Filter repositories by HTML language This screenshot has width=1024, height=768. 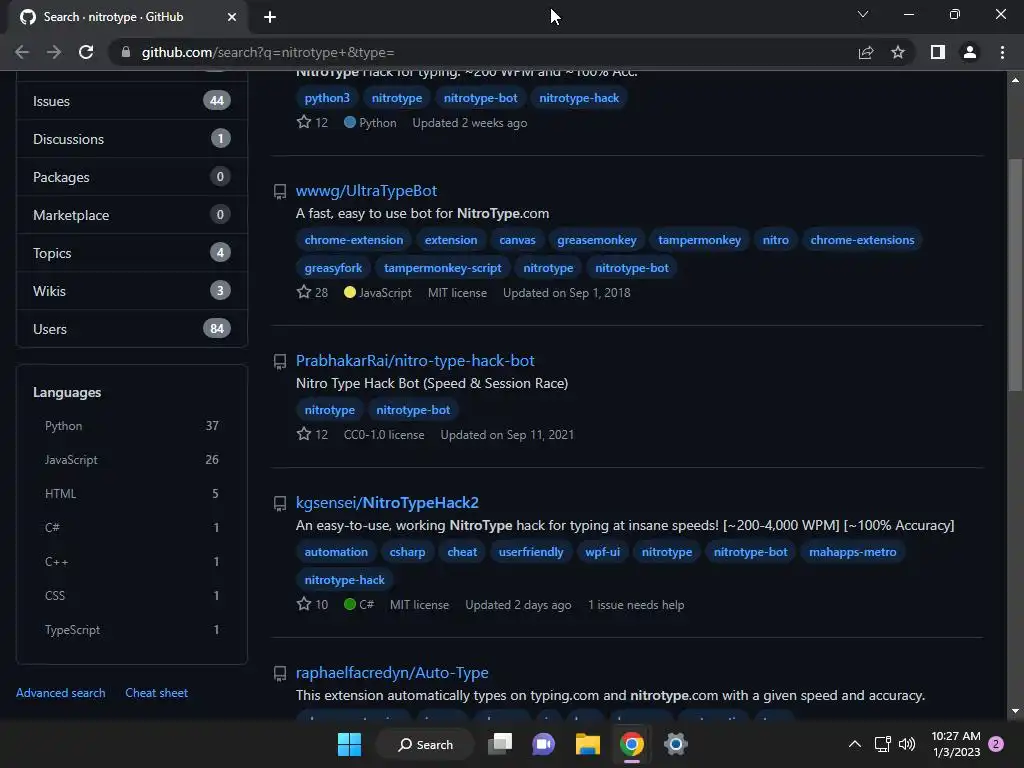(131, 494)
